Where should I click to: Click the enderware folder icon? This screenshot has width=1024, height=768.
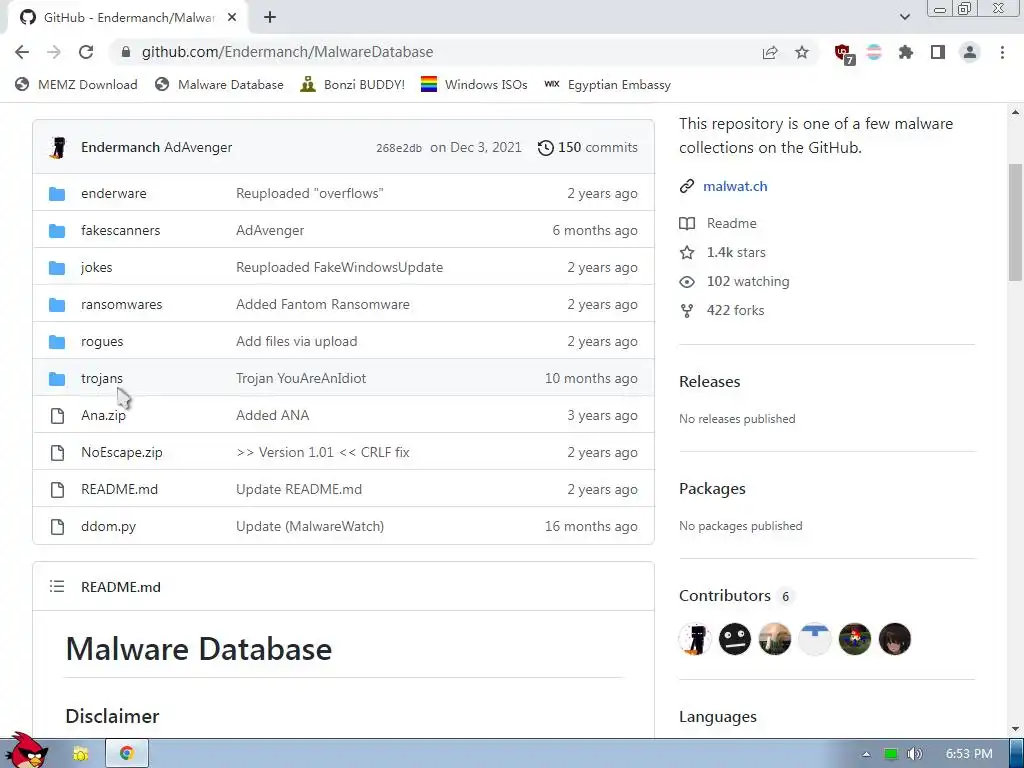click(57, 194)
